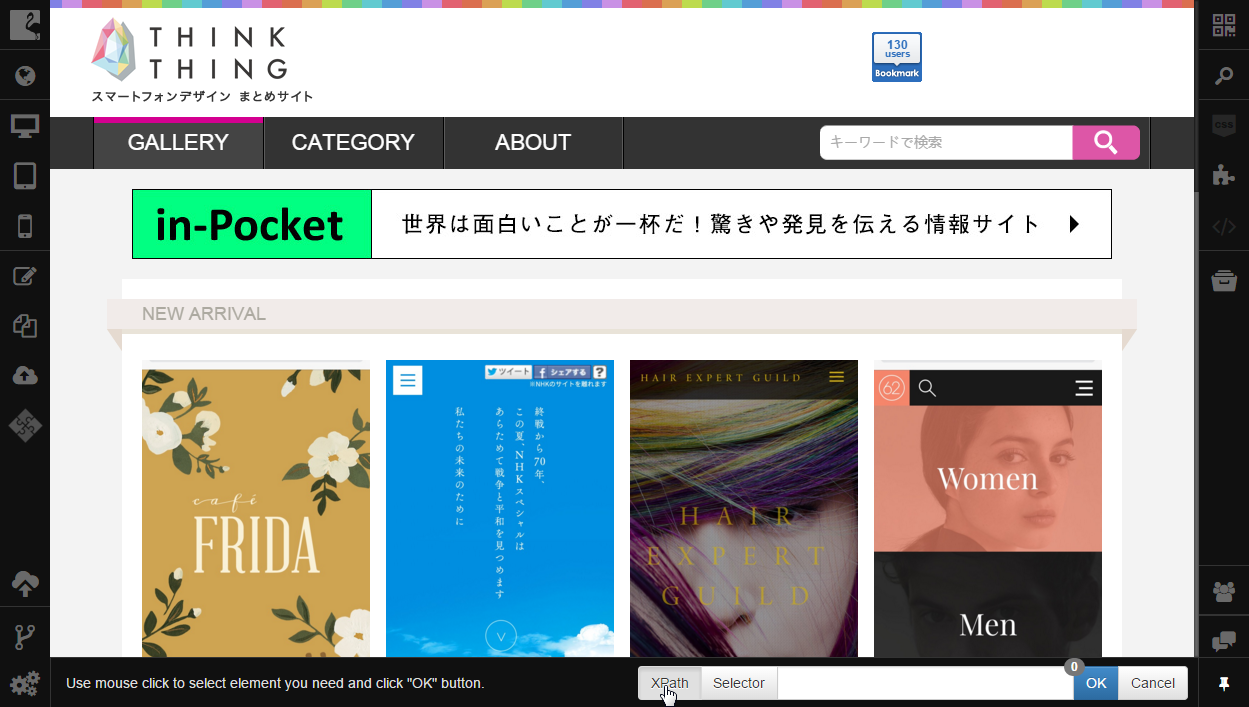Open the puzzle piece plugins icon

1224,175
